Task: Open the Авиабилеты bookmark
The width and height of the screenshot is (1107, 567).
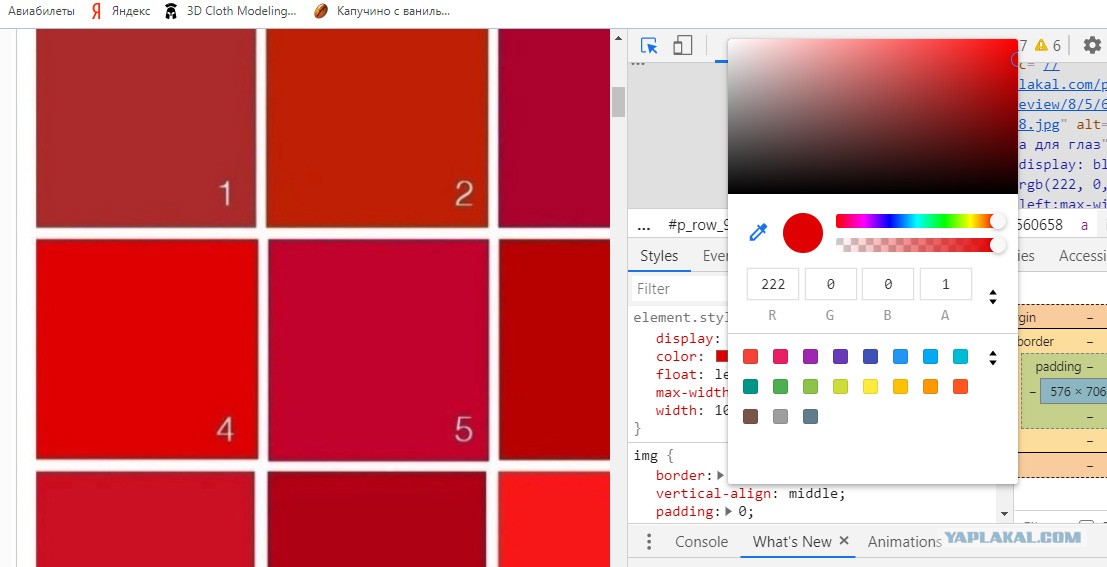Action: click(x=41, y=11)
